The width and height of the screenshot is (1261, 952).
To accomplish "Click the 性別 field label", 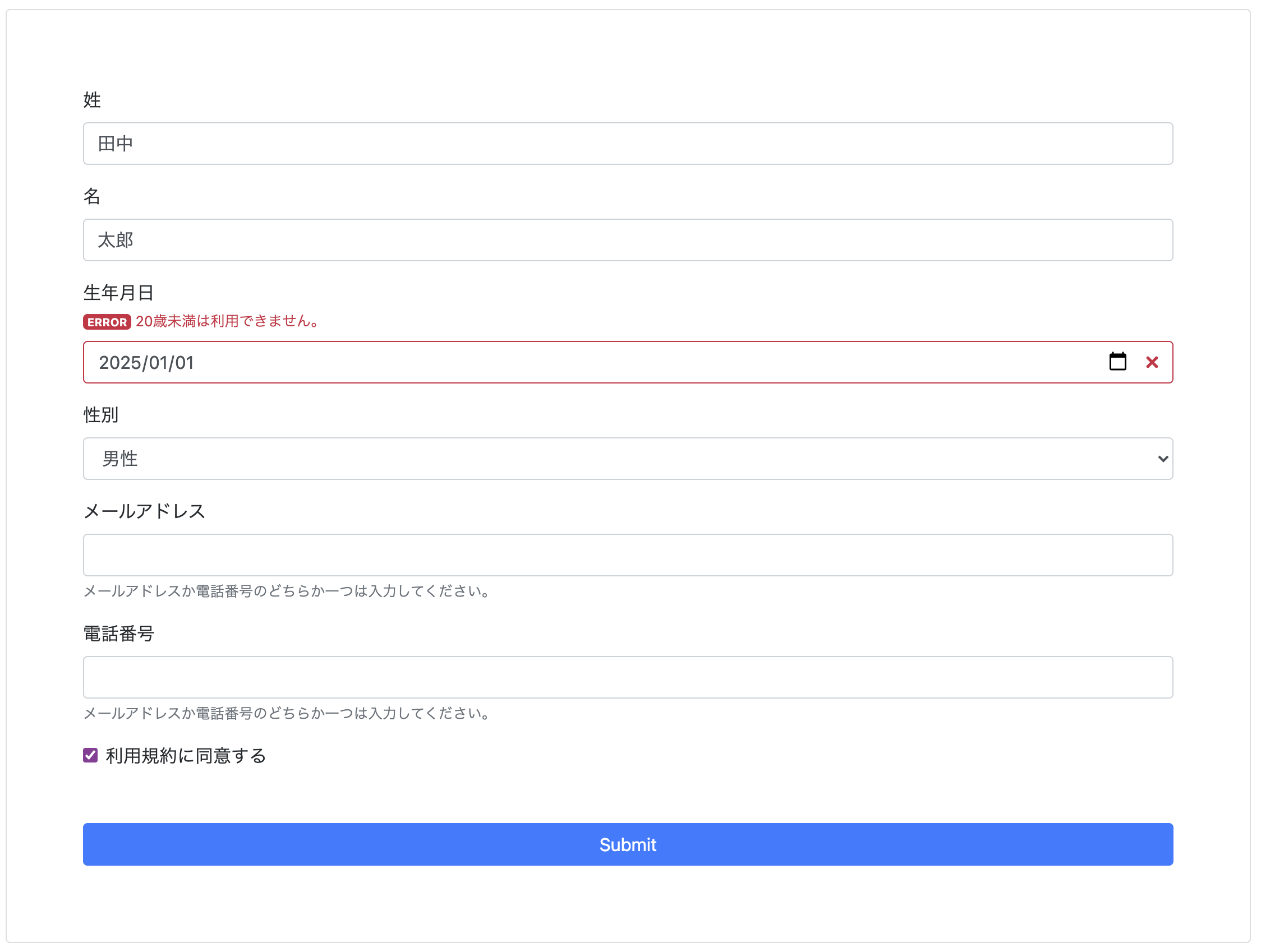I will (x=100, y=415).
